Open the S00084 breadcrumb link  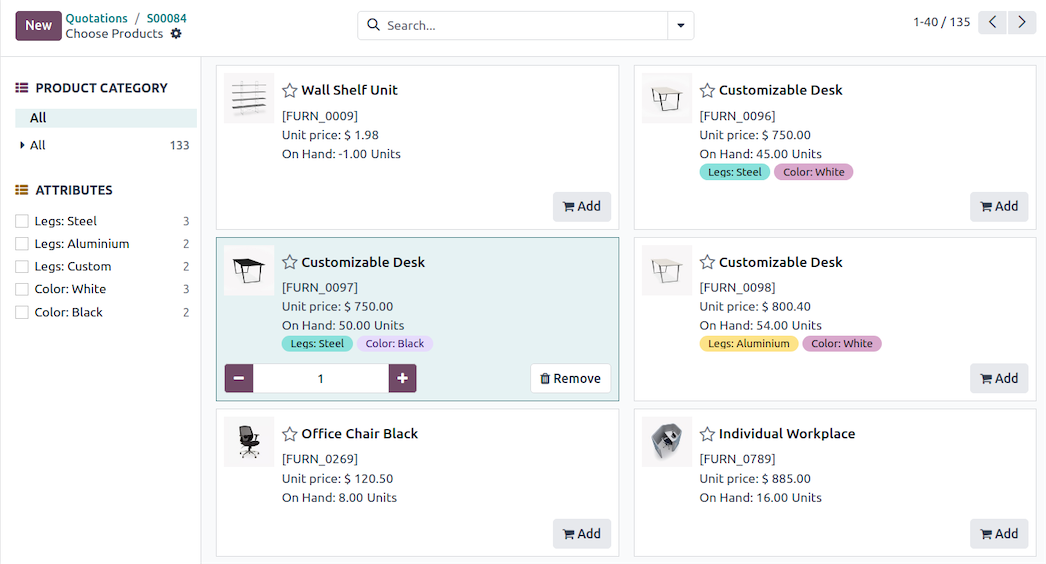click(x=166, y=18)
